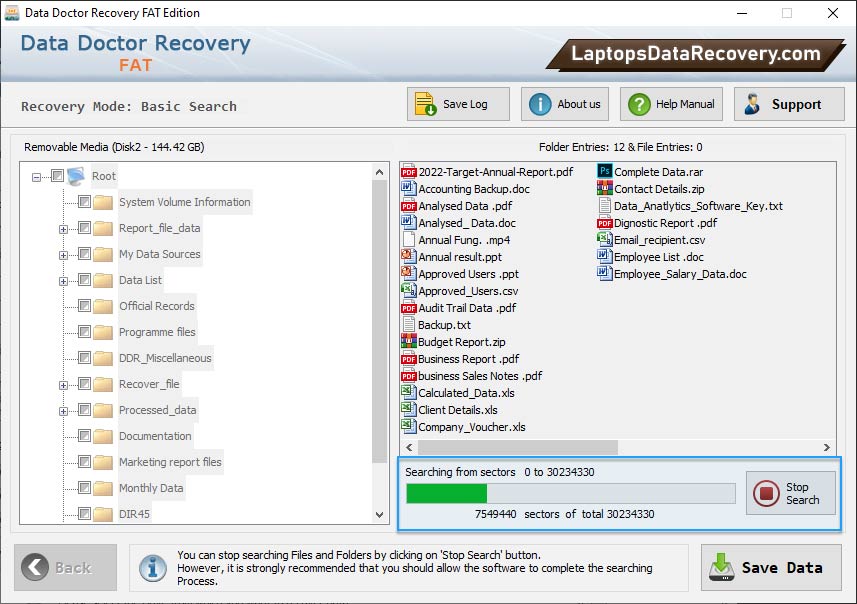Stop the sector search

tap(790, 493)
